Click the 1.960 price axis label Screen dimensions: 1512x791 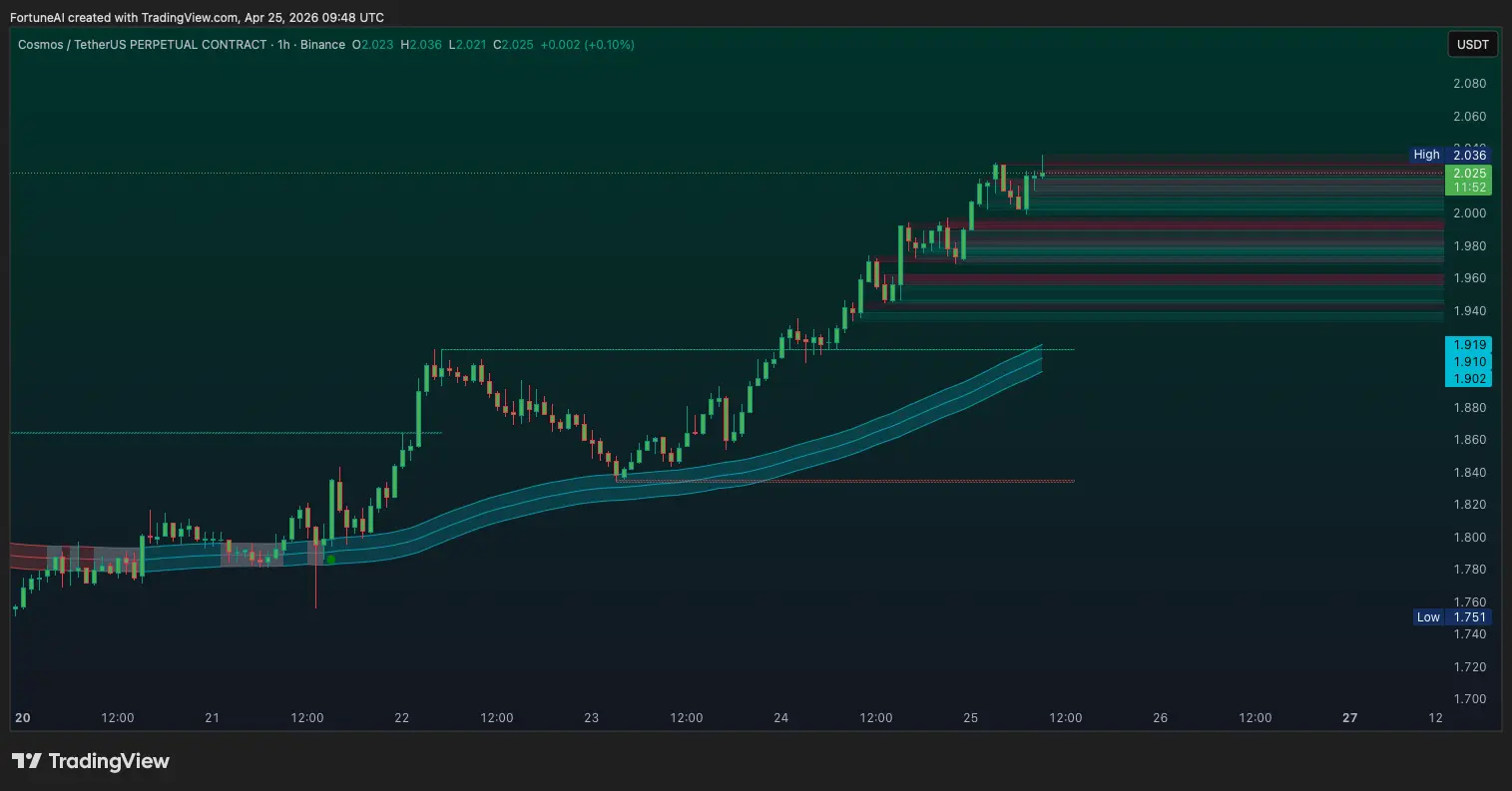click(x=1470, y=277)
